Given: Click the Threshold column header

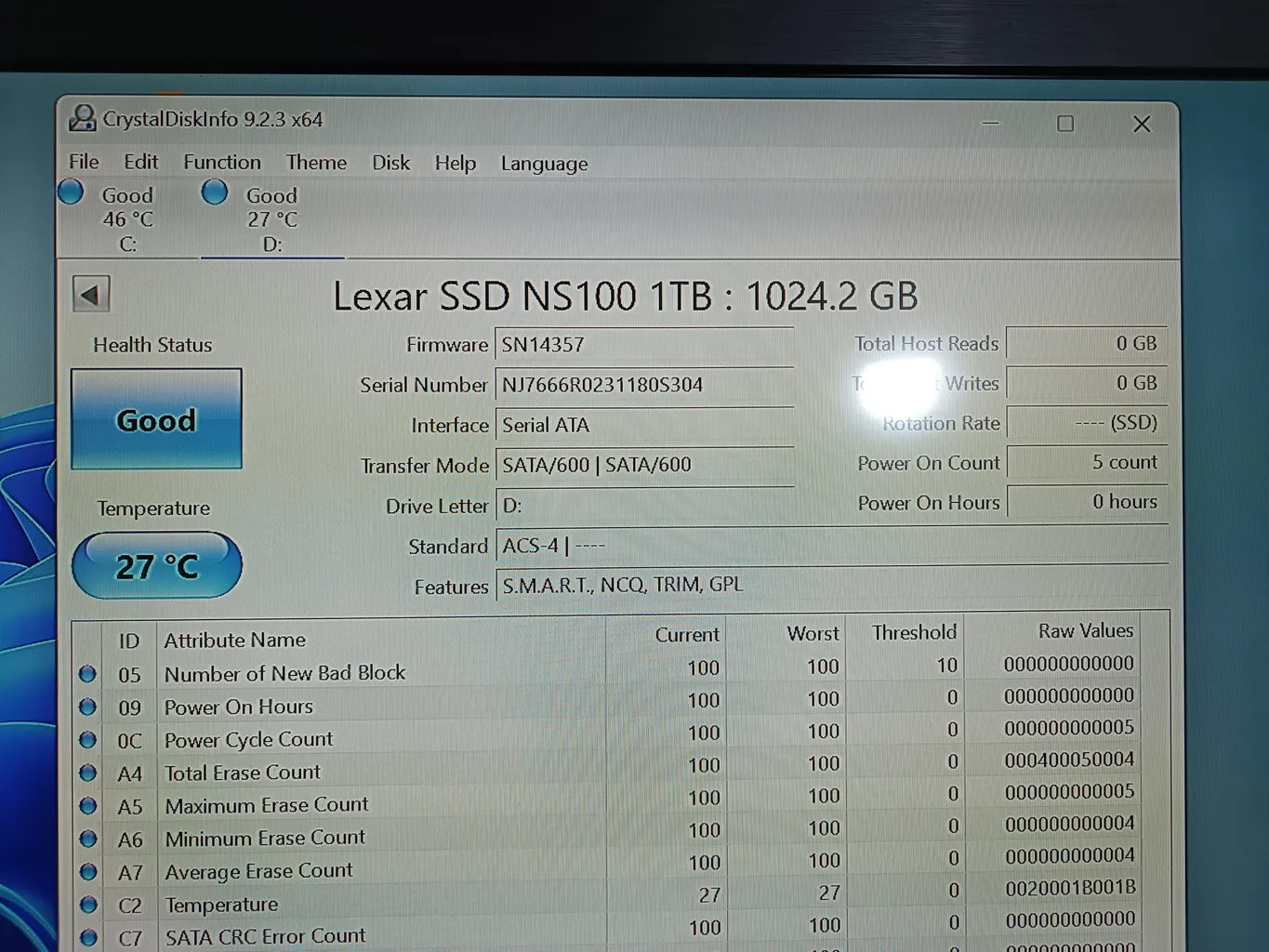Looking at the screenshot, I should pyautogui.click(x=915, y=632).
